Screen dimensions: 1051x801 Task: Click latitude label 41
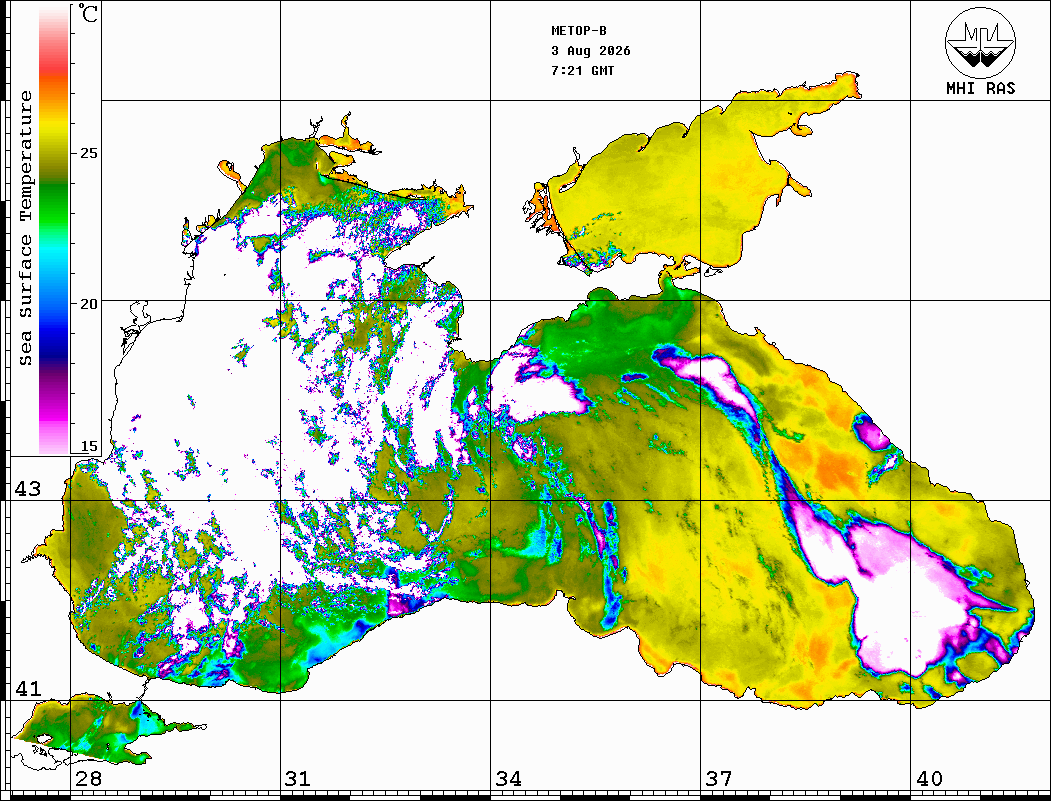pyautogui.click(x=27, y=689)
